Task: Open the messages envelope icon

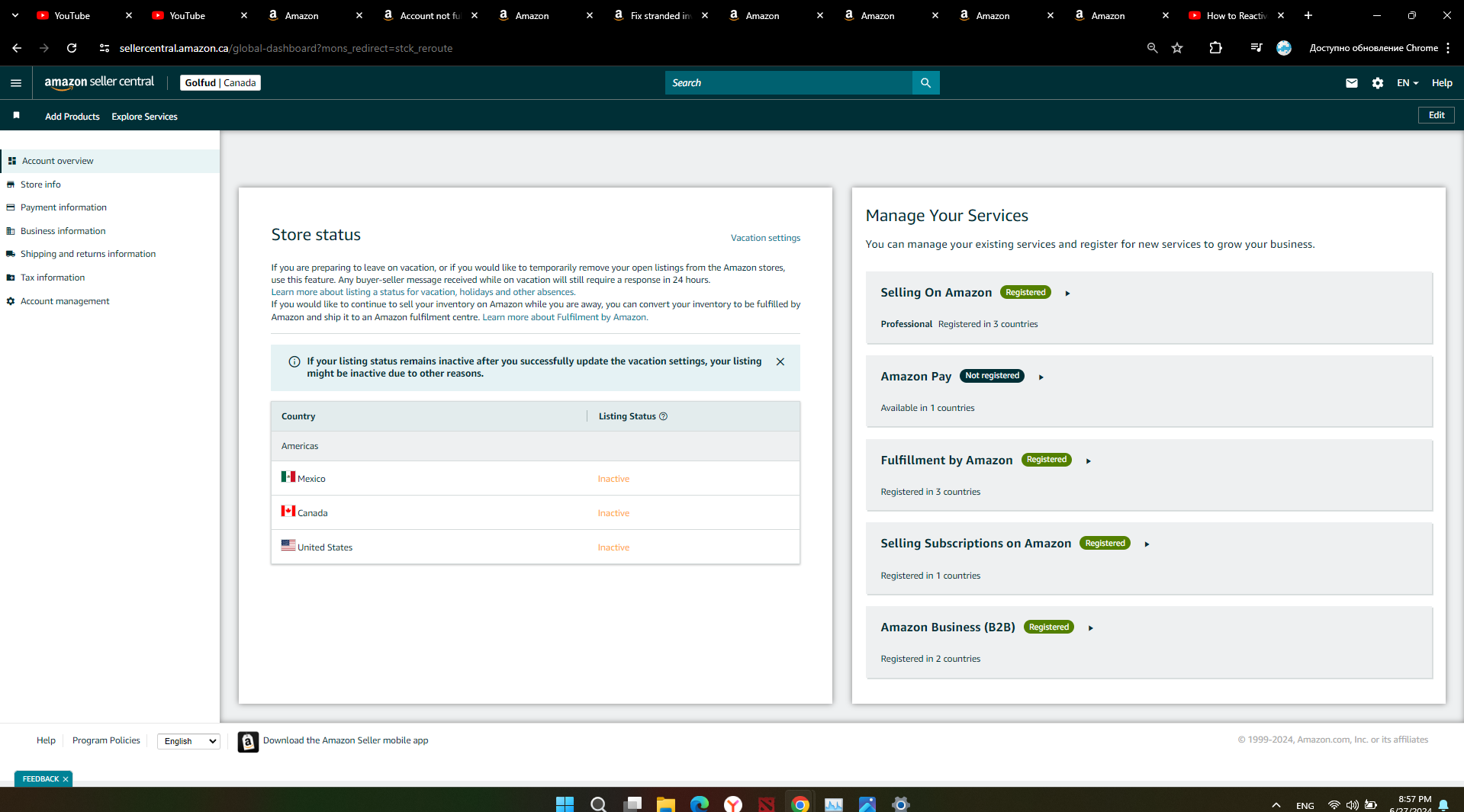Action: pos(1351,83)
